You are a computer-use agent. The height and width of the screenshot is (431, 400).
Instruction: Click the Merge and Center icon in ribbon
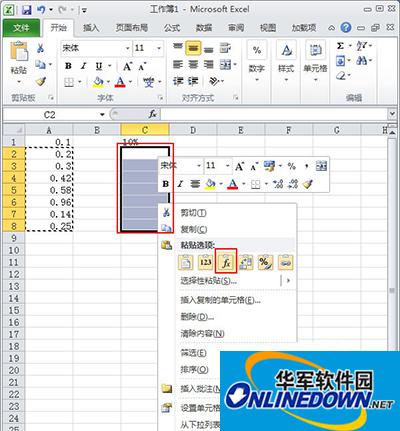226,65
